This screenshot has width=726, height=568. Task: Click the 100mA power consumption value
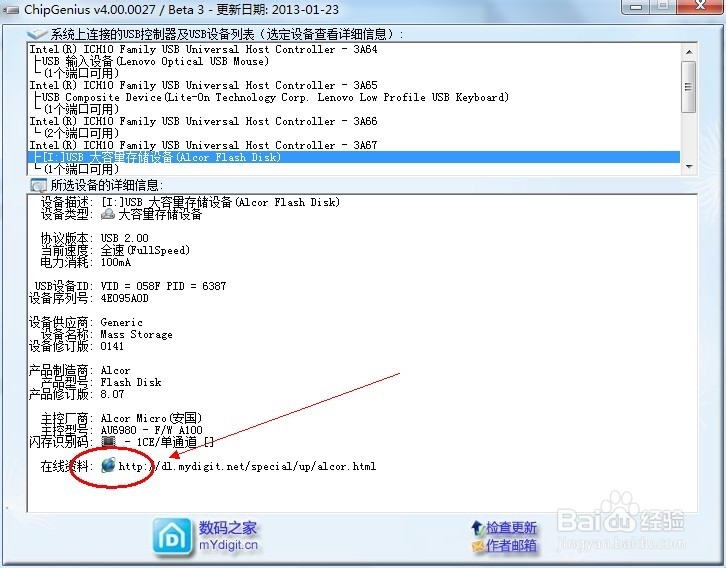click(x=116, y=262)
